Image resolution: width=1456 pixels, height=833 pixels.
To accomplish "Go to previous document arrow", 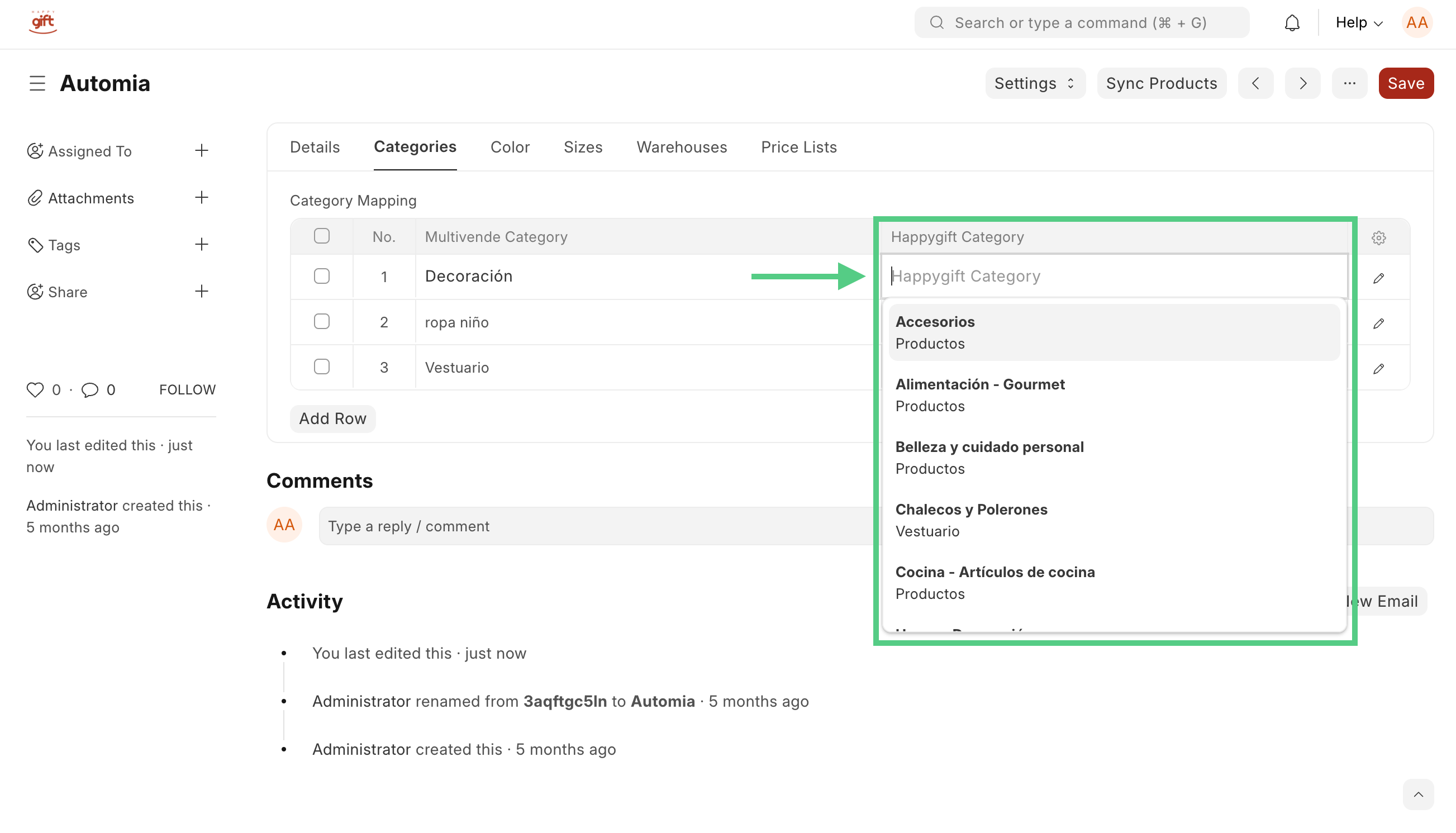I will (1255, 84).
